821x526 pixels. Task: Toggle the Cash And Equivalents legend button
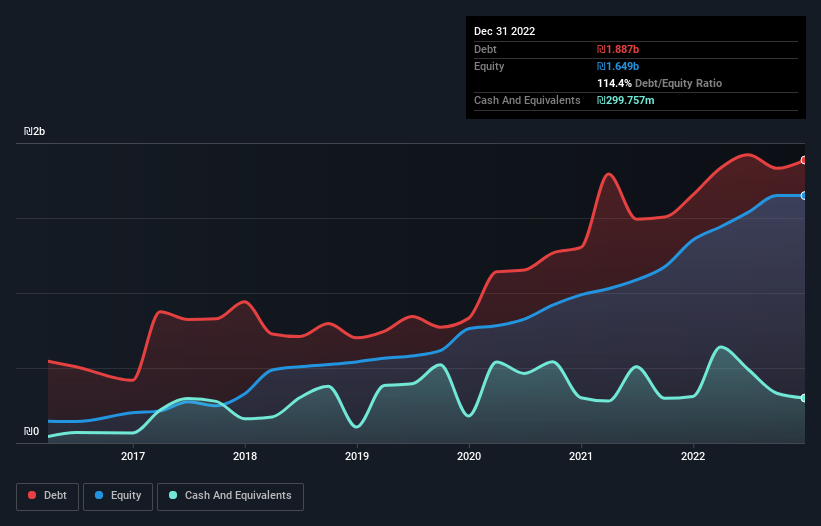(x=230, y=496)
